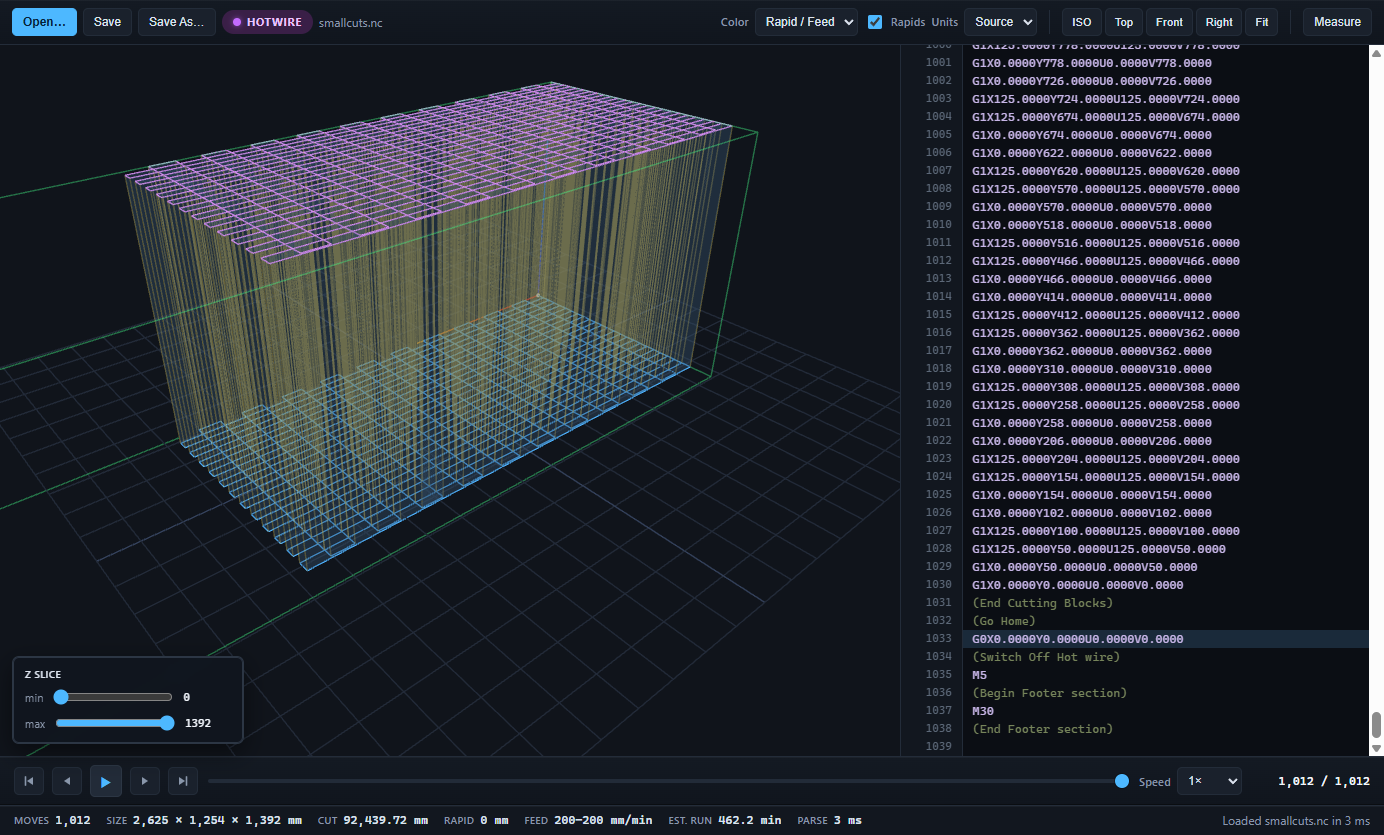Click the FEED 200–200 mm/min status
The height and width of the screenshot is (835, 1384).
[588, 821]
